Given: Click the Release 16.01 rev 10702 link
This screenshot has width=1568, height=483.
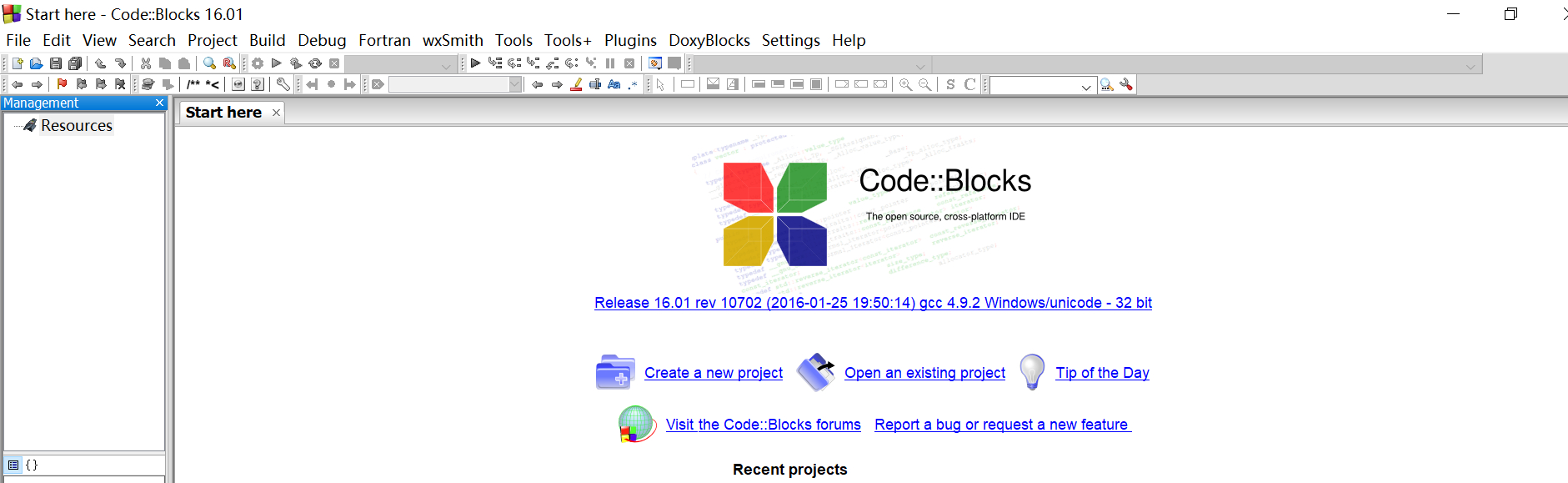Looking at the screenshot, I should tap(873, 303).
